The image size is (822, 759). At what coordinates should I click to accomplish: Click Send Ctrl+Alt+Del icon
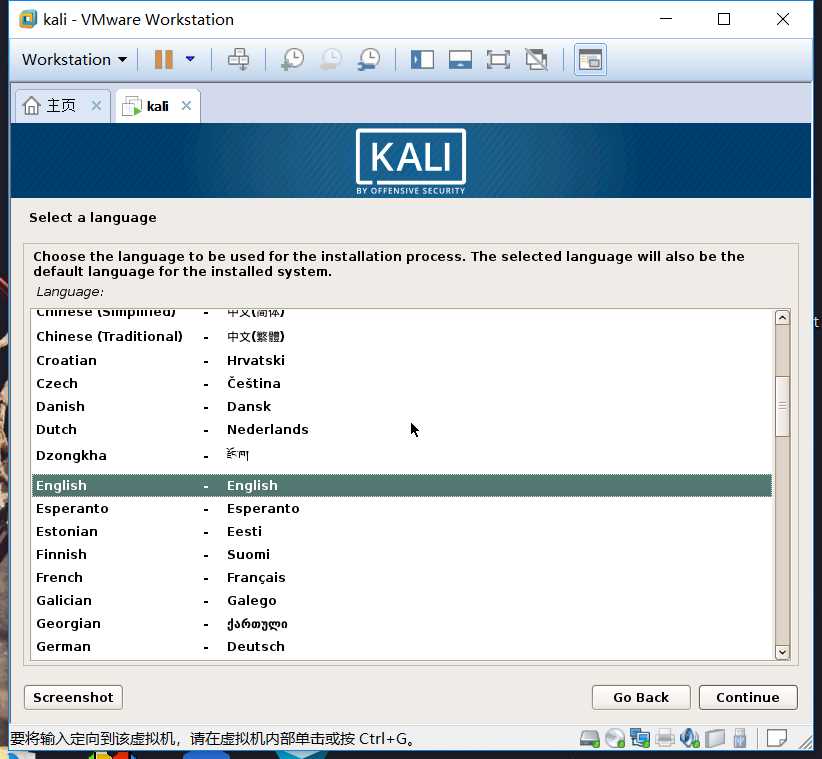tap(239, 59)
